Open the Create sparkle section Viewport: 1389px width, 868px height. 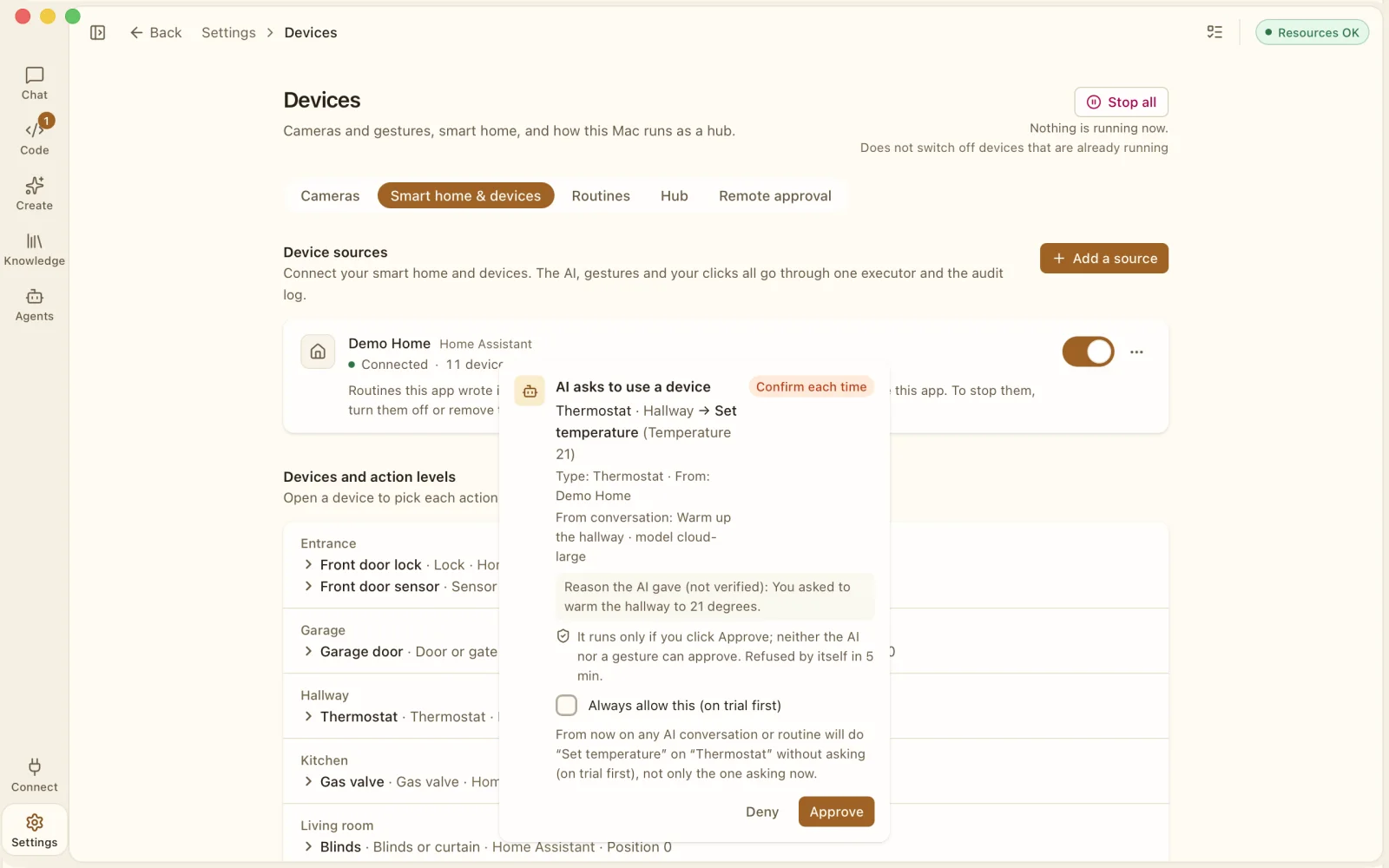[35, 194]
